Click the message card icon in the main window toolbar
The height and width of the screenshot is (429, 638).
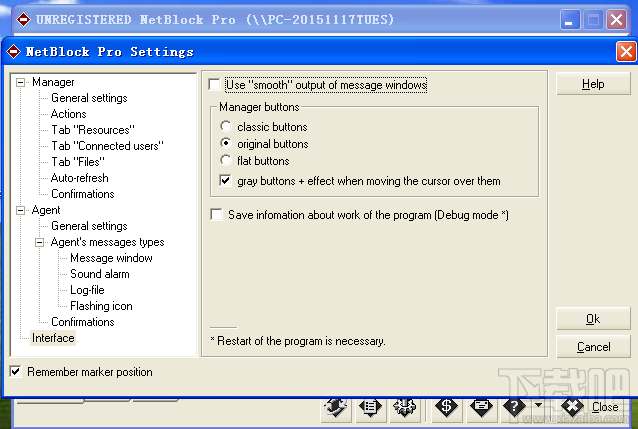click(x=481, y=407)
